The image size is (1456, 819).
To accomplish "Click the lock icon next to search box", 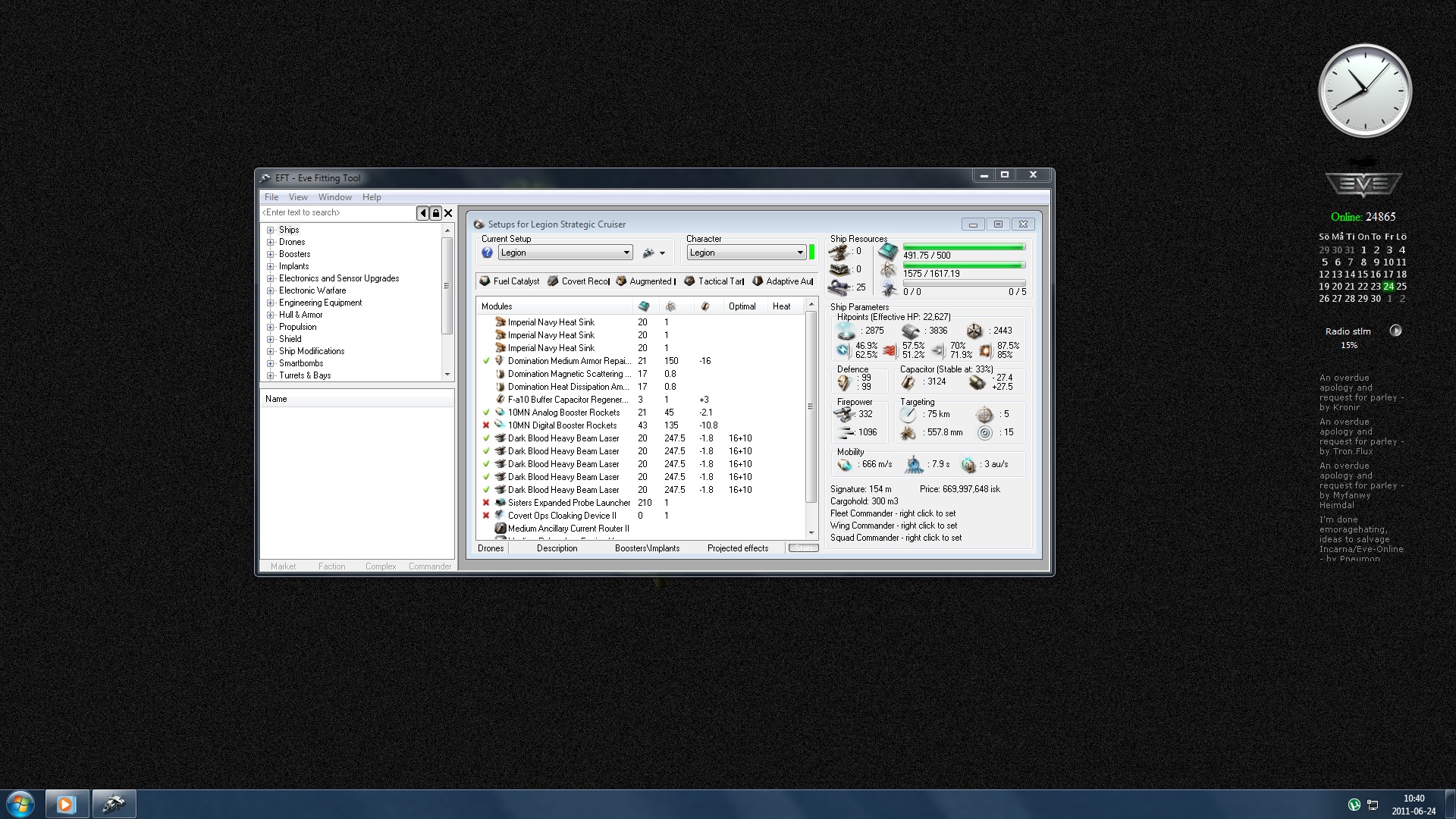I will (x=435, y=213).
